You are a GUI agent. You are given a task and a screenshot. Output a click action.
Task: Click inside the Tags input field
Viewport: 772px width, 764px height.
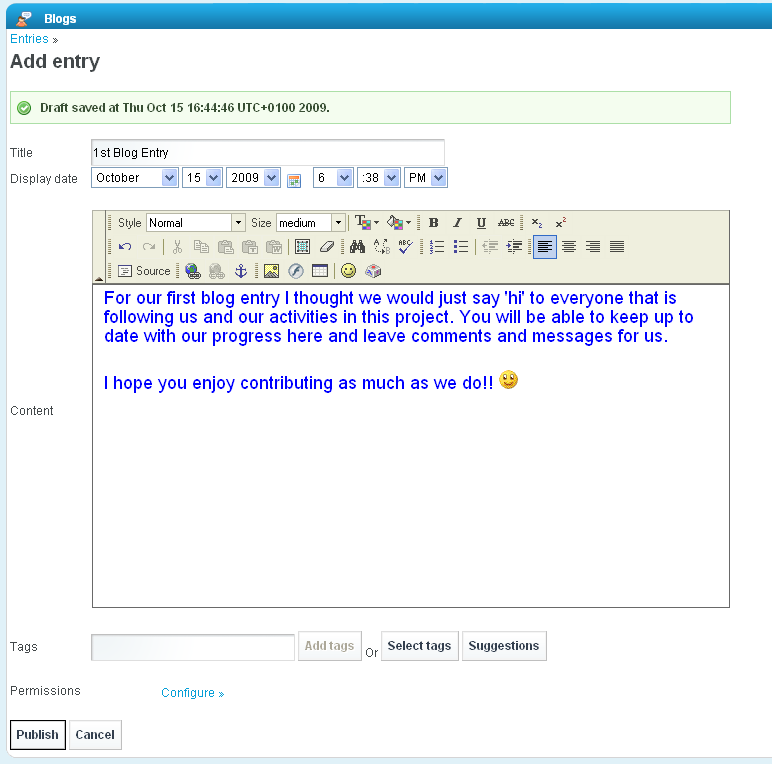193,647
